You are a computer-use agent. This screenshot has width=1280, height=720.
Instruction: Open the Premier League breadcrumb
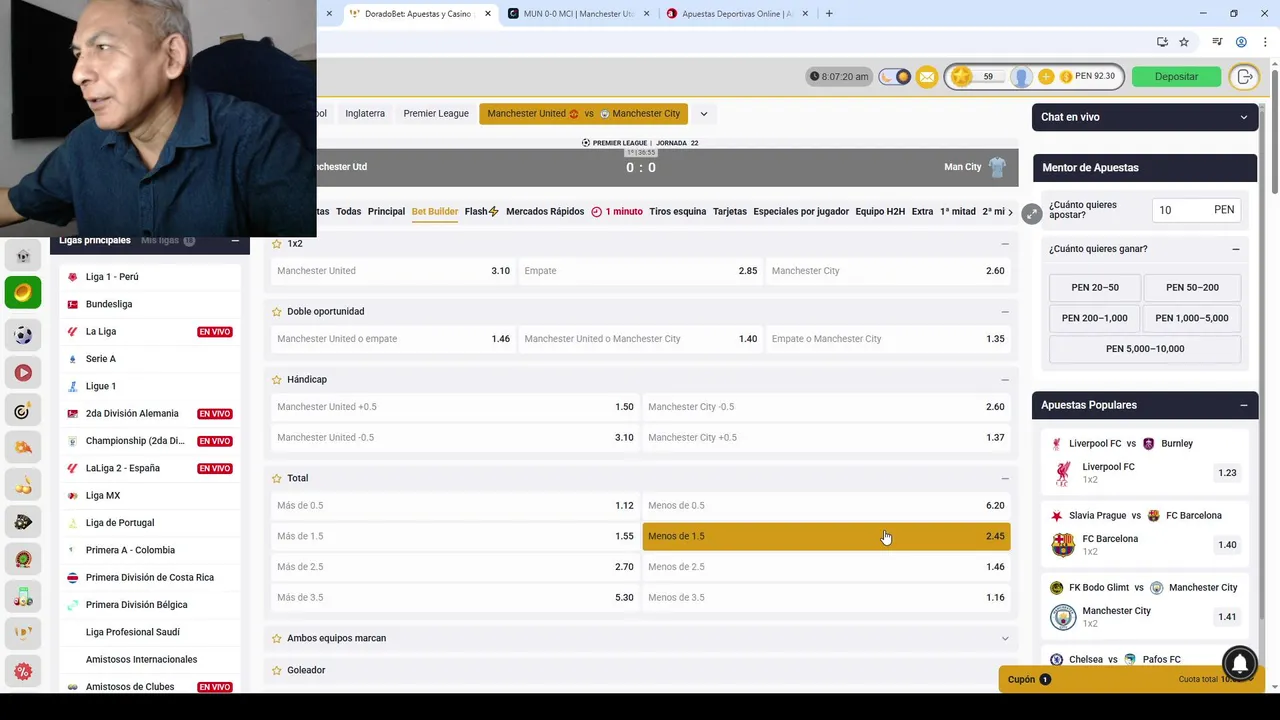436,114
